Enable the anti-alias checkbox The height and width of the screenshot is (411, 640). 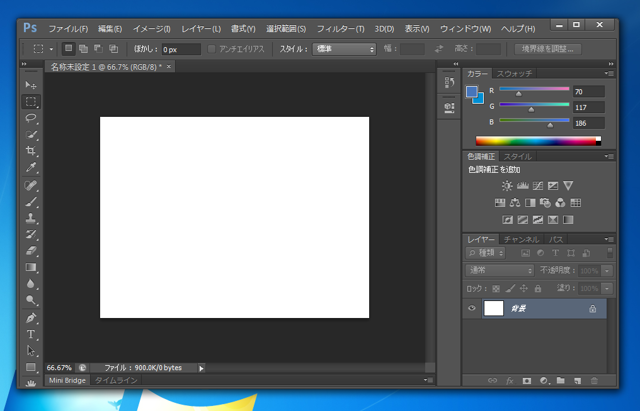[211, 49]
